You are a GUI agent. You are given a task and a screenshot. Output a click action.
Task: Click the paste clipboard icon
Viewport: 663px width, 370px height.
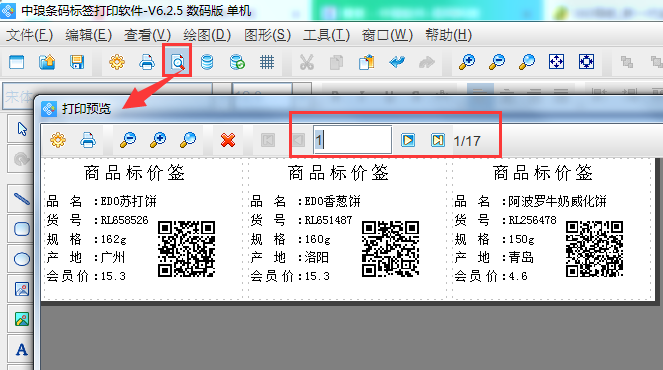pyautogui.click(x=367, y=62)
